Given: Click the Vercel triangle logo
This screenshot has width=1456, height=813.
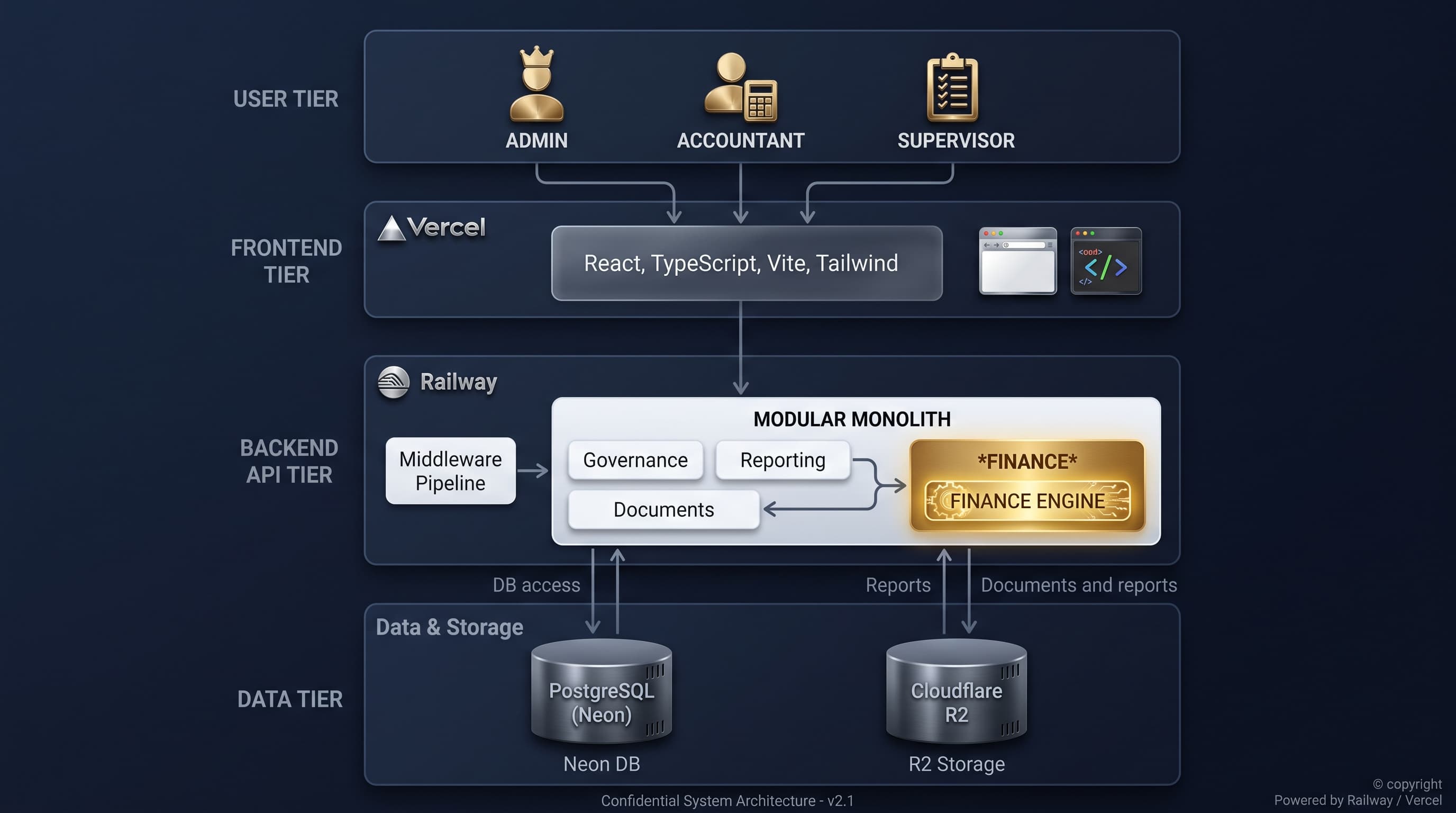Looking at the screenshot, I should coord(392,229).
